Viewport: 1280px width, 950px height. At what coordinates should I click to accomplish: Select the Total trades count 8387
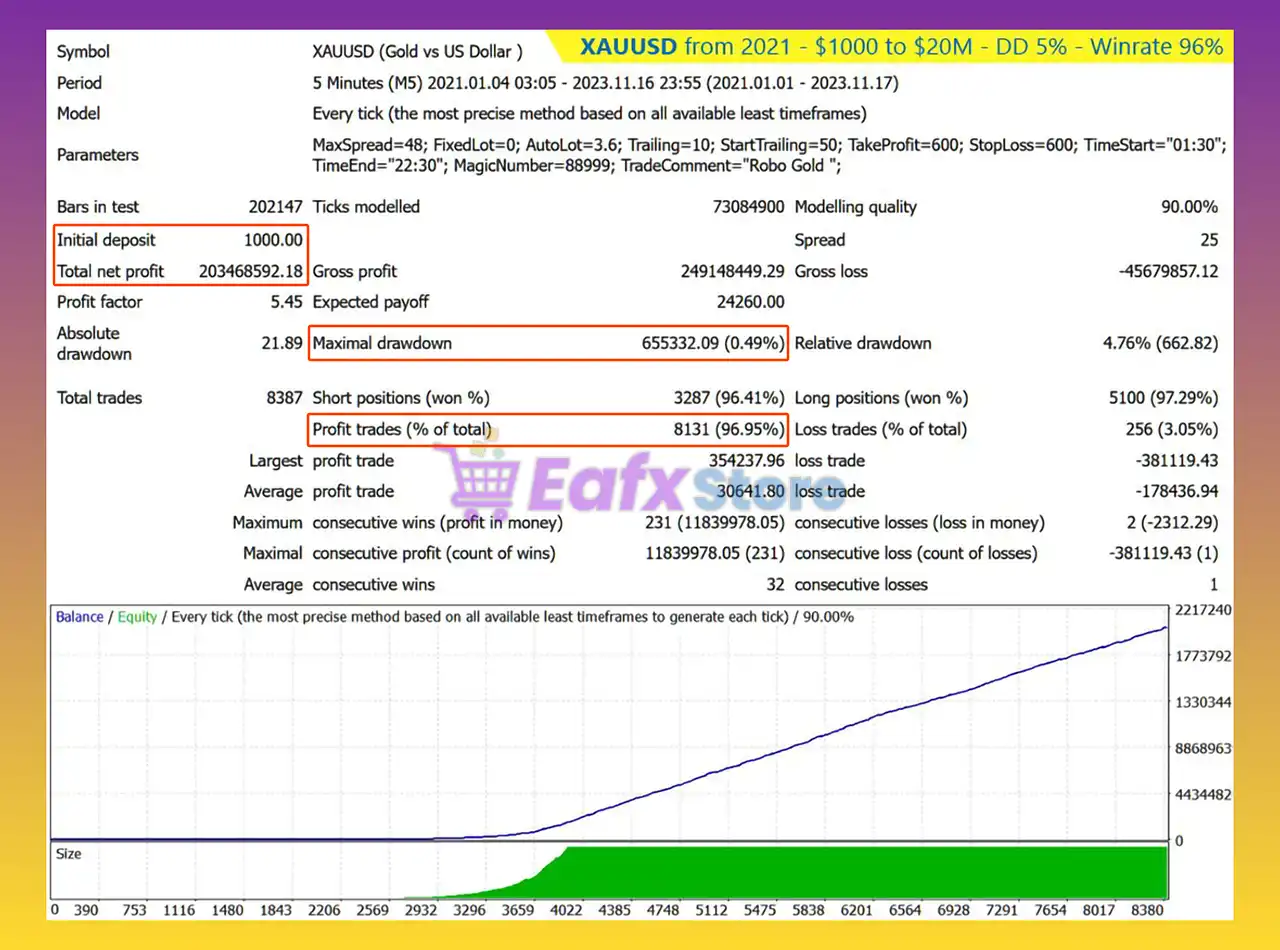click(x=284, y=398)
